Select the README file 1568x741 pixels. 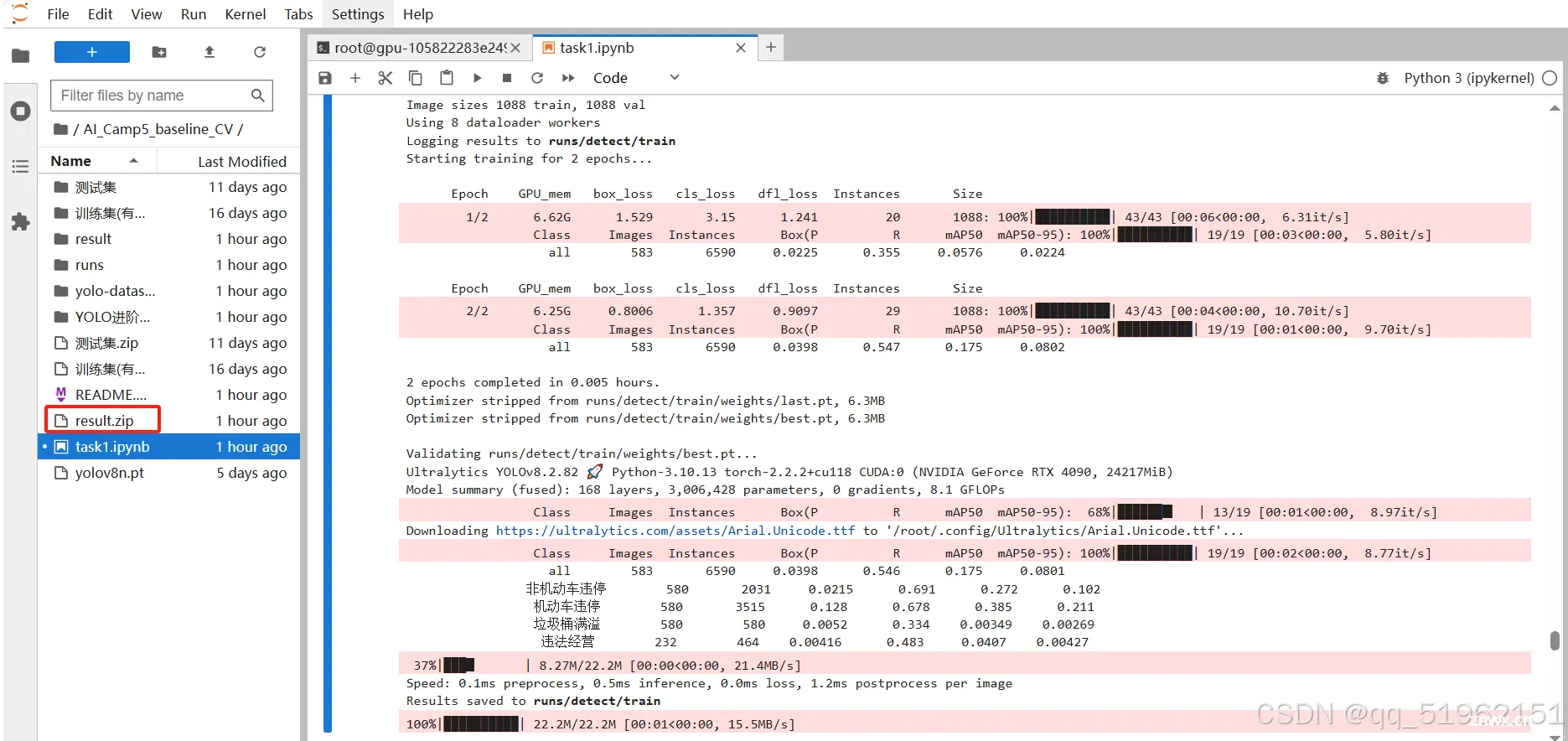pos(170,395)
